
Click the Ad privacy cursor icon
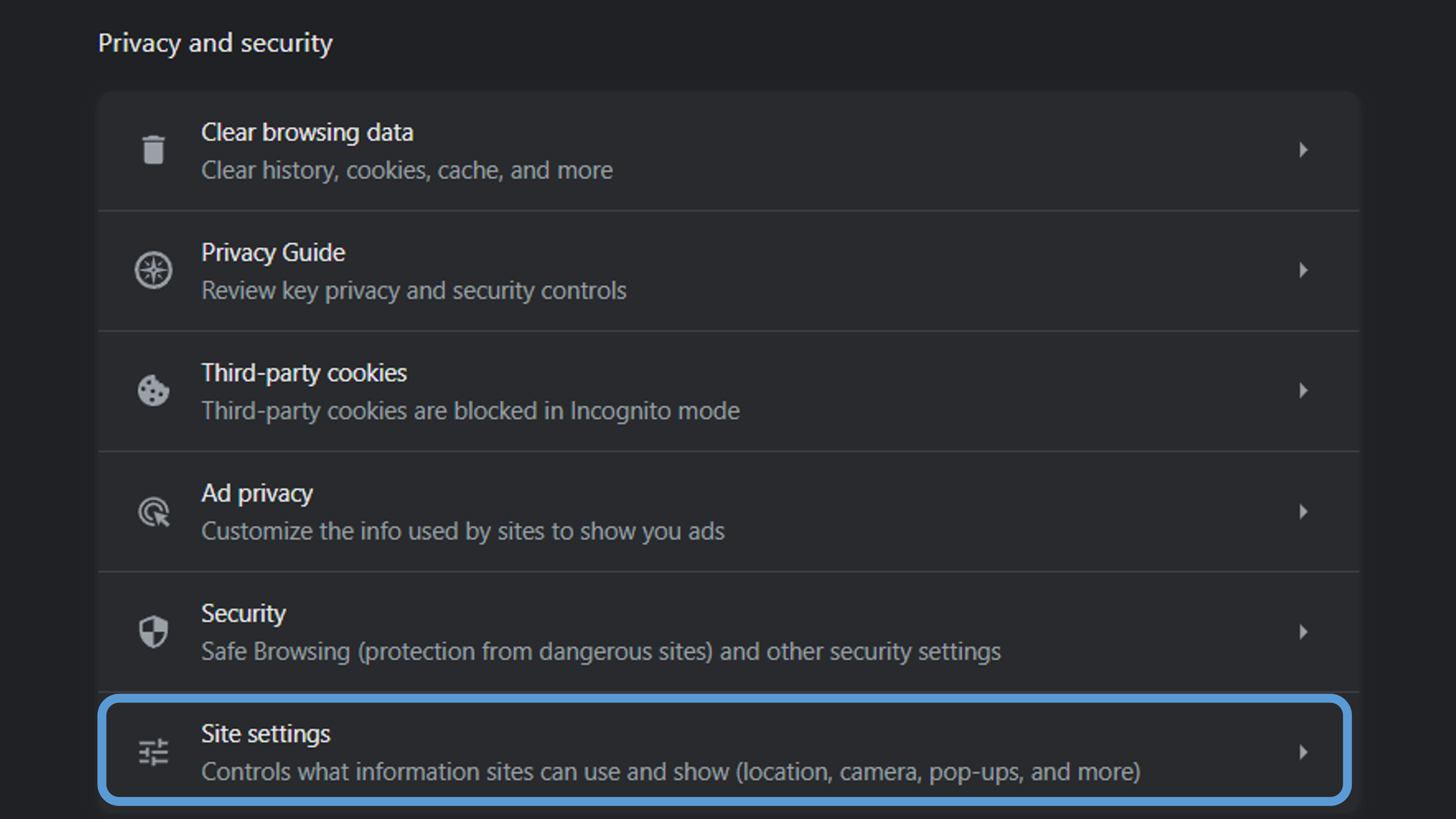click(153, 512)
